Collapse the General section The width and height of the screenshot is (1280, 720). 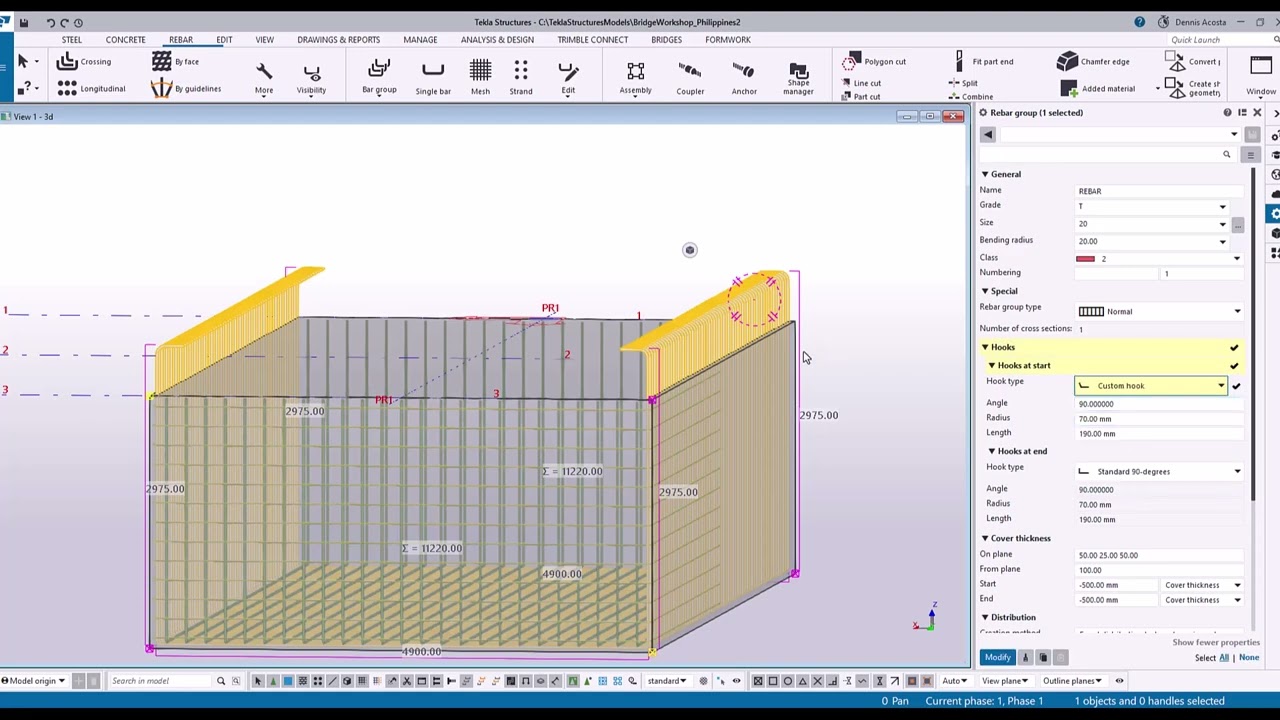pyautogui.click(x=985, y=175)
